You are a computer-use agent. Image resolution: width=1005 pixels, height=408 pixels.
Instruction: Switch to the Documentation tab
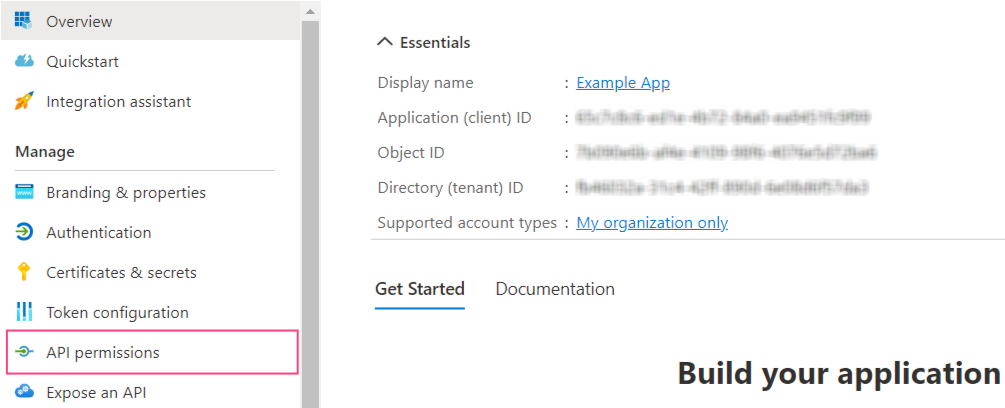pyautogui.click(x=555, y=289)
